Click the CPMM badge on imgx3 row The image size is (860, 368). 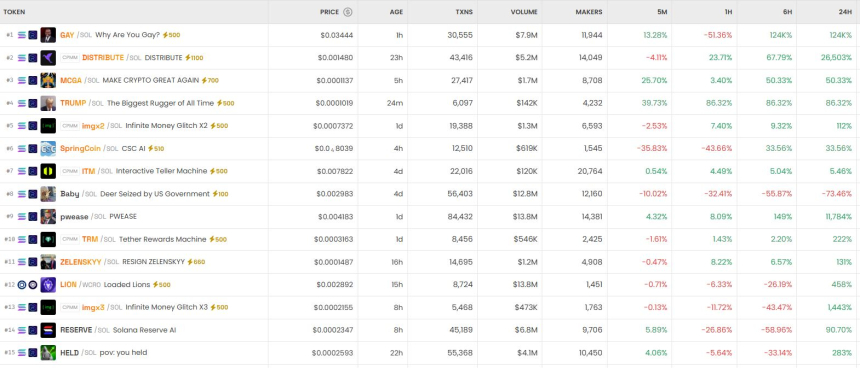tap(70, 308)
